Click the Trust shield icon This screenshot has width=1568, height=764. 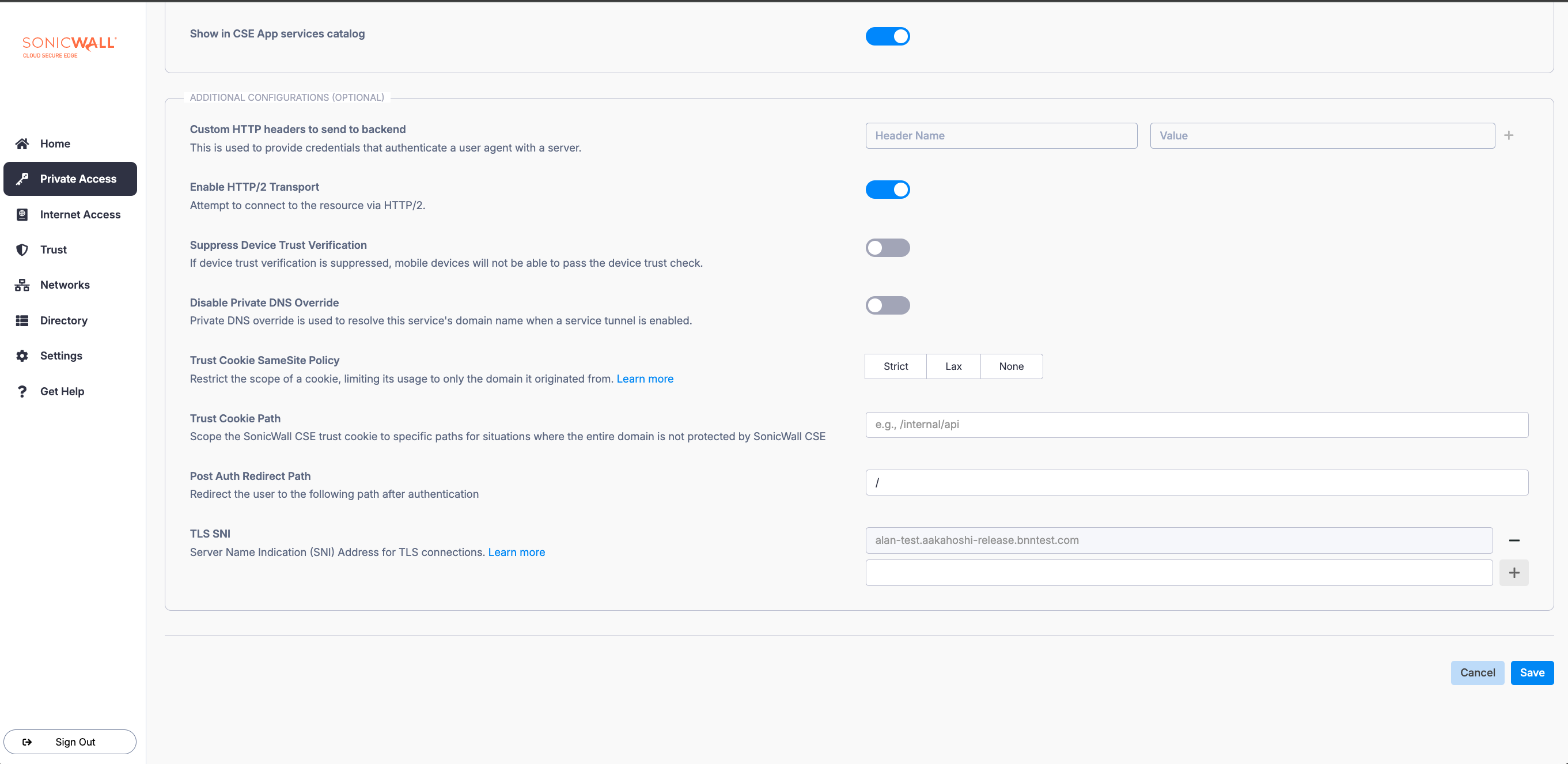tap(22, 249)
